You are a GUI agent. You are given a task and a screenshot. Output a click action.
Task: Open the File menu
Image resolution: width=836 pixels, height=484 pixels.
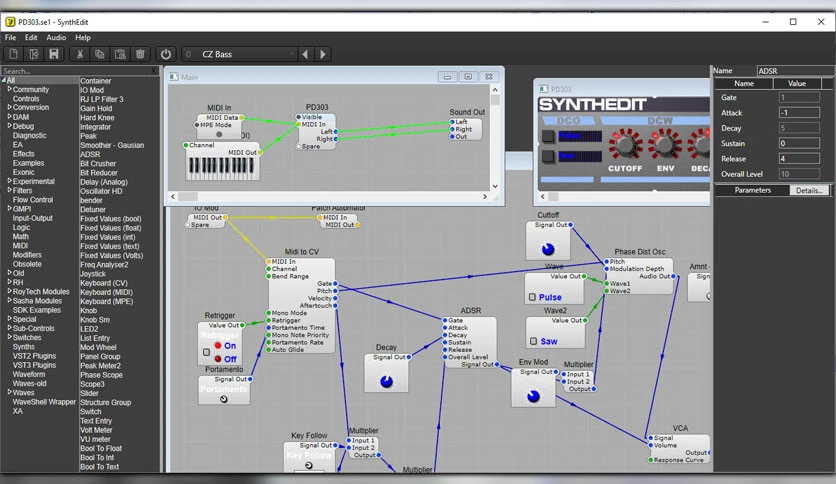tap(10, 37)
